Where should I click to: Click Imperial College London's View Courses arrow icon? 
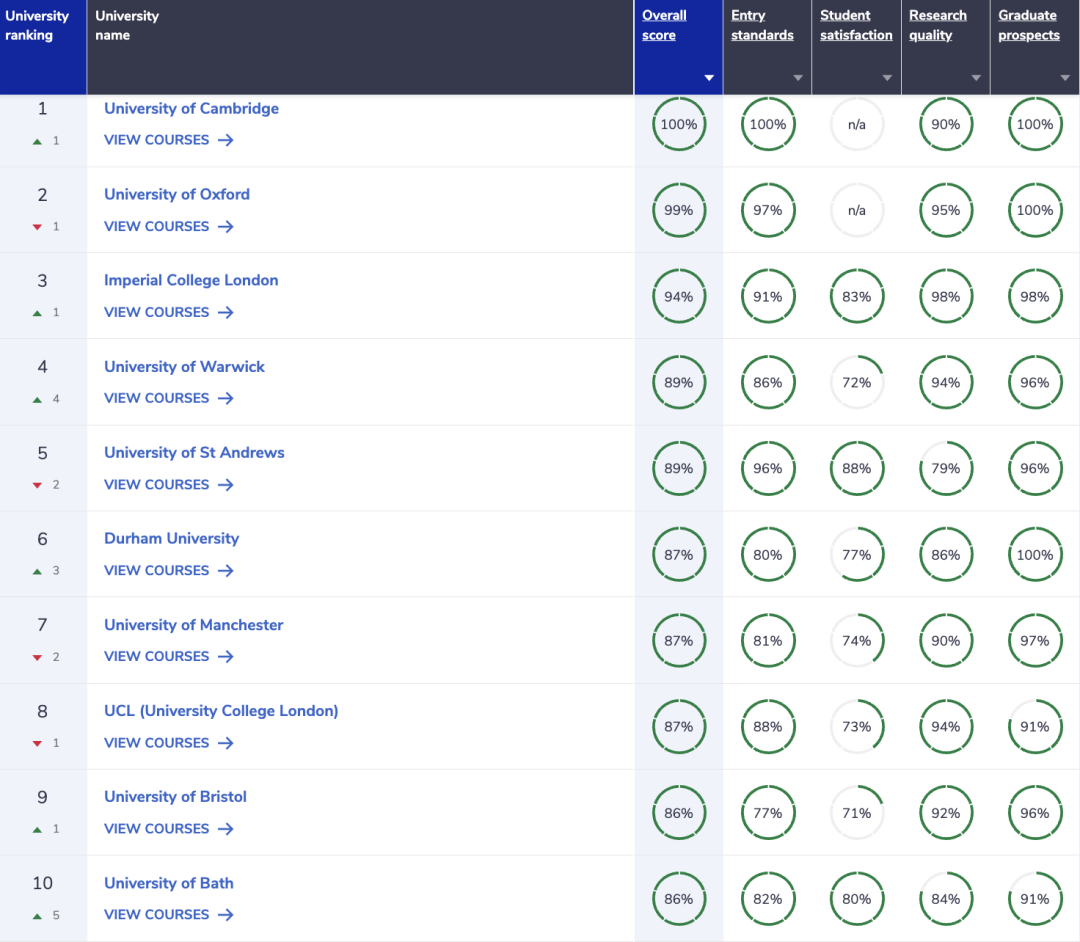pos(225,312)
